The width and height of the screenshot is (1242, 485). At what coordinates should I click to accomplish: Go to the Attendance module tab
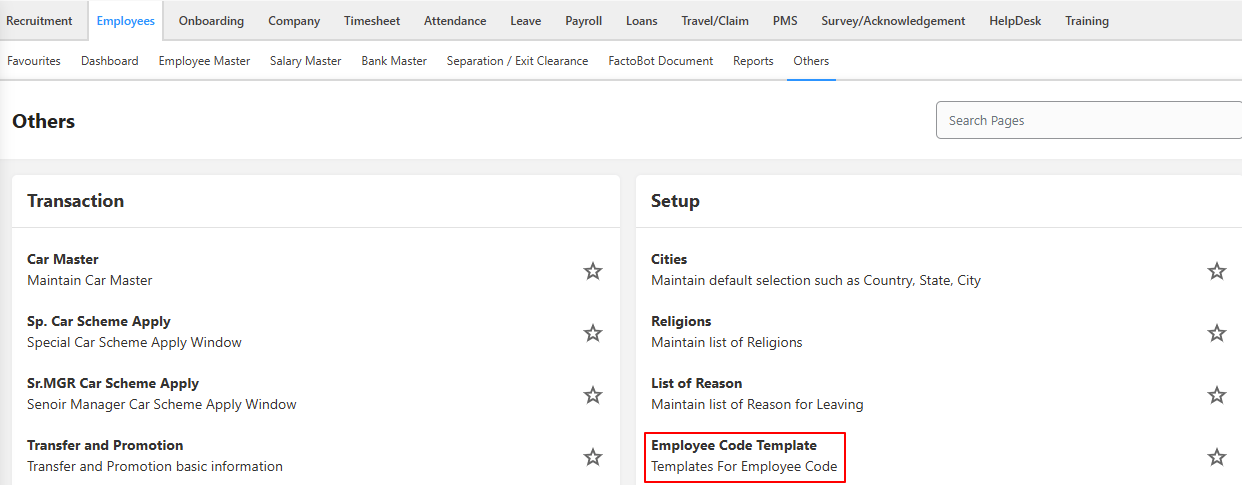[x=455, y=21]
